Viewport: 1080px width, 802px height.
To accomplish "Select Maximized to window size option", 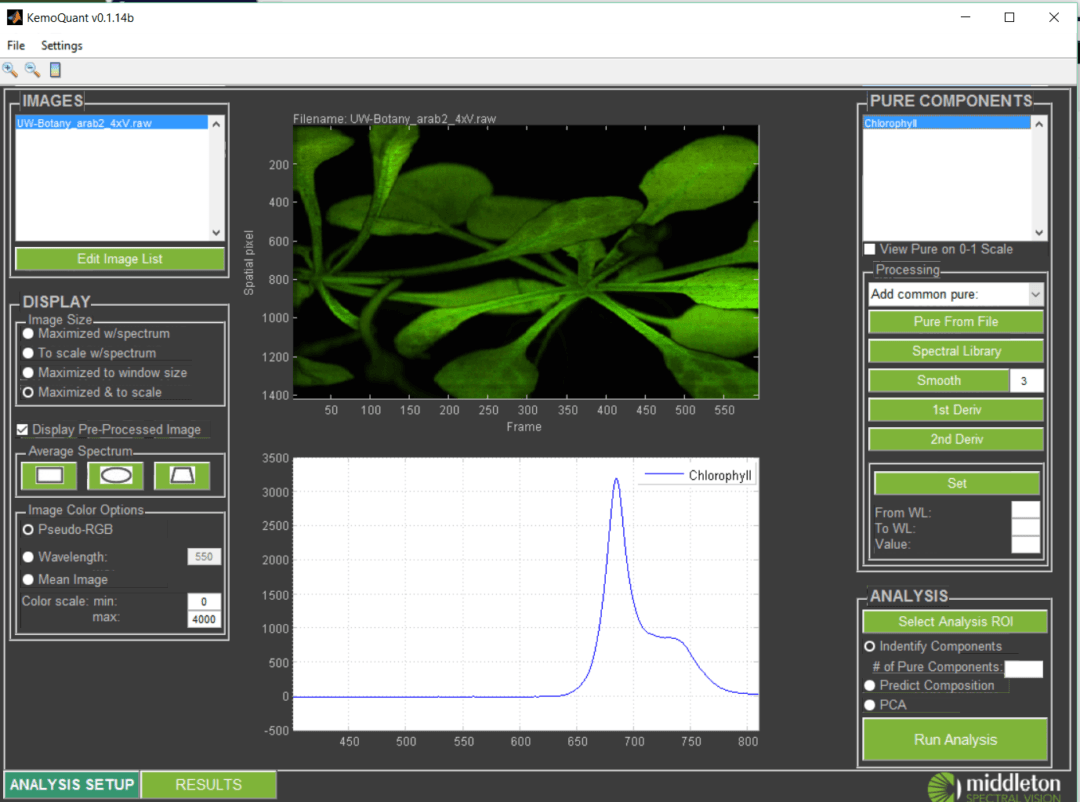I will (x=30, y=374).
